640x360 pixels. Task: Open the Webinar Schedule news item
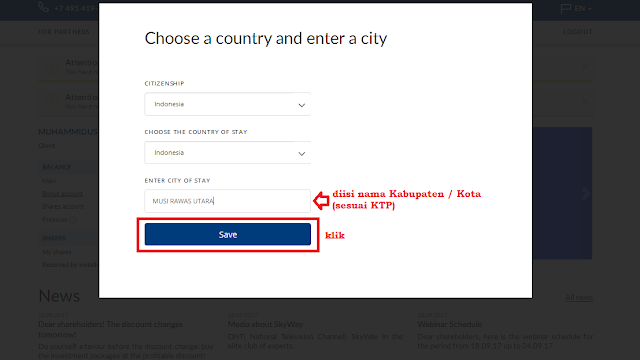point(449,324)
